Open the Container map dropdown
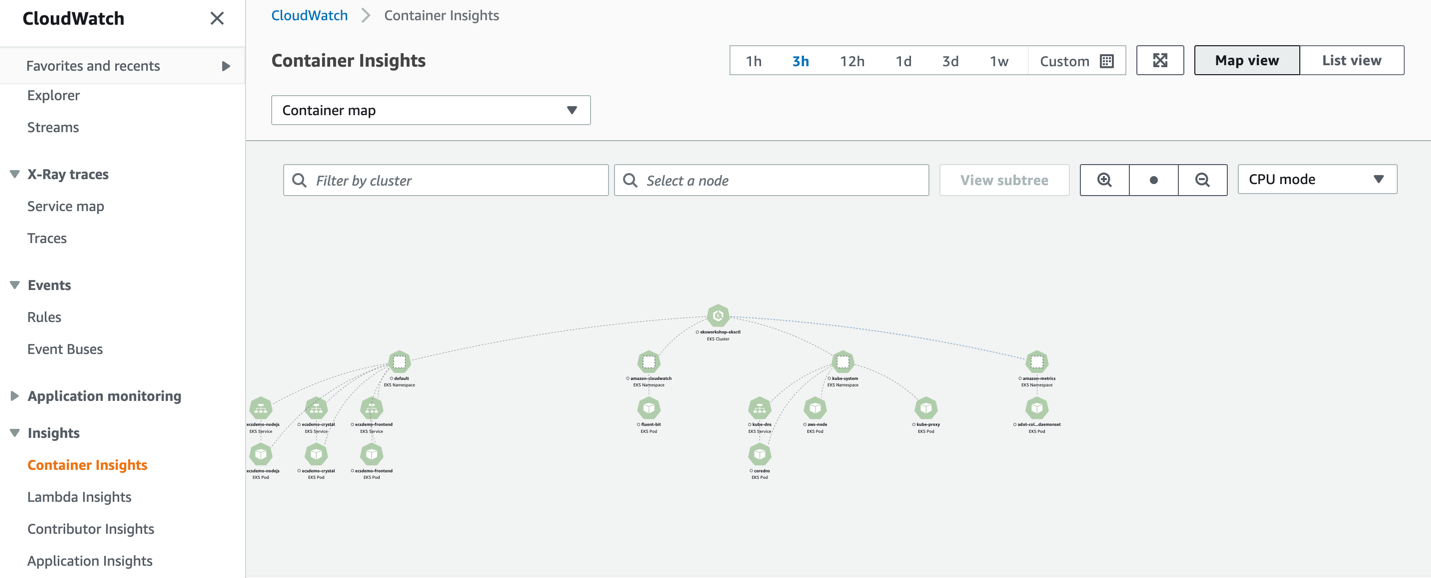 tap(430, 110)
